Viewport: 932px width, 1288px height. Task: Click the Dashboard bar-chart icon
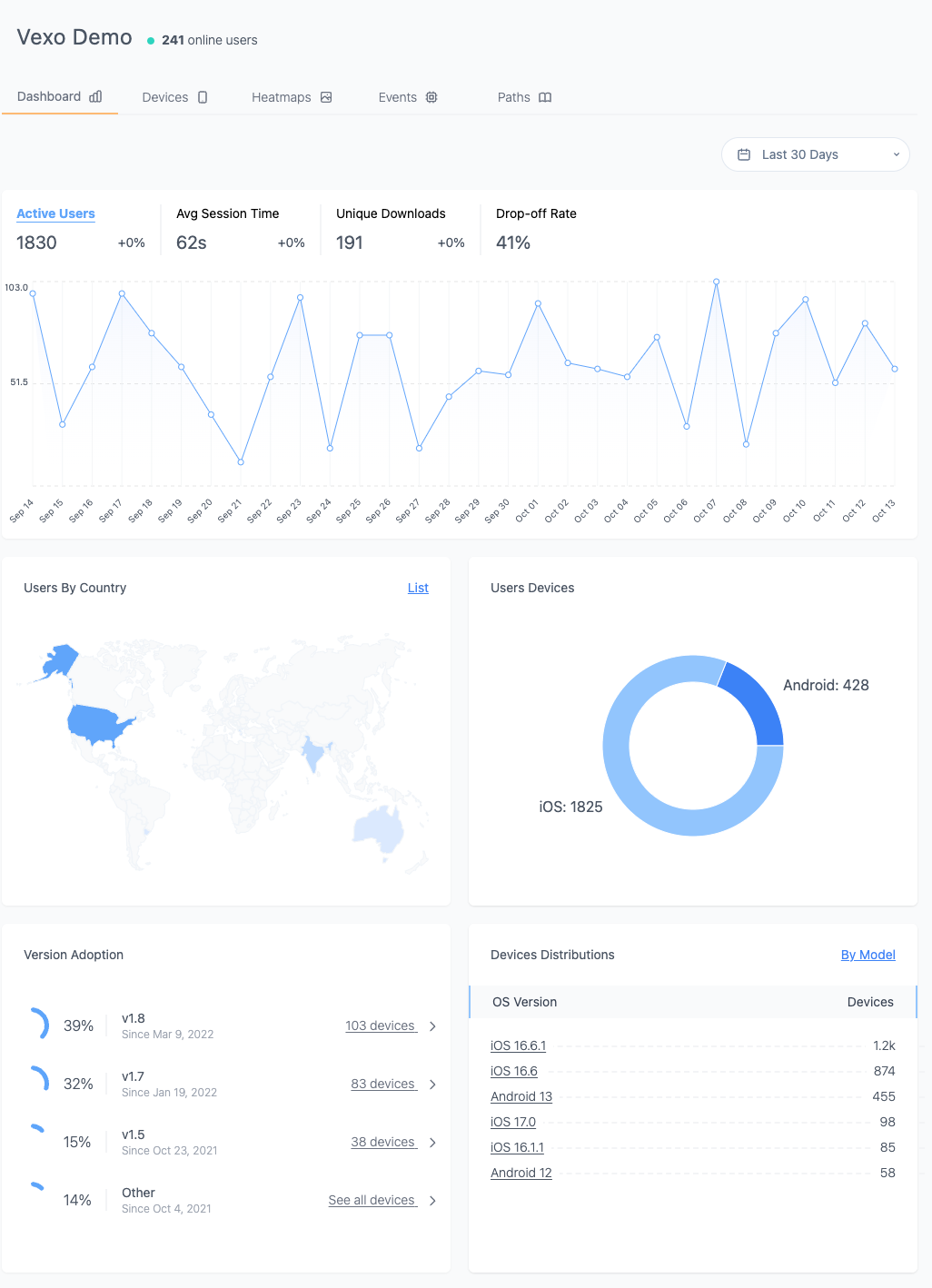(94, 96)
